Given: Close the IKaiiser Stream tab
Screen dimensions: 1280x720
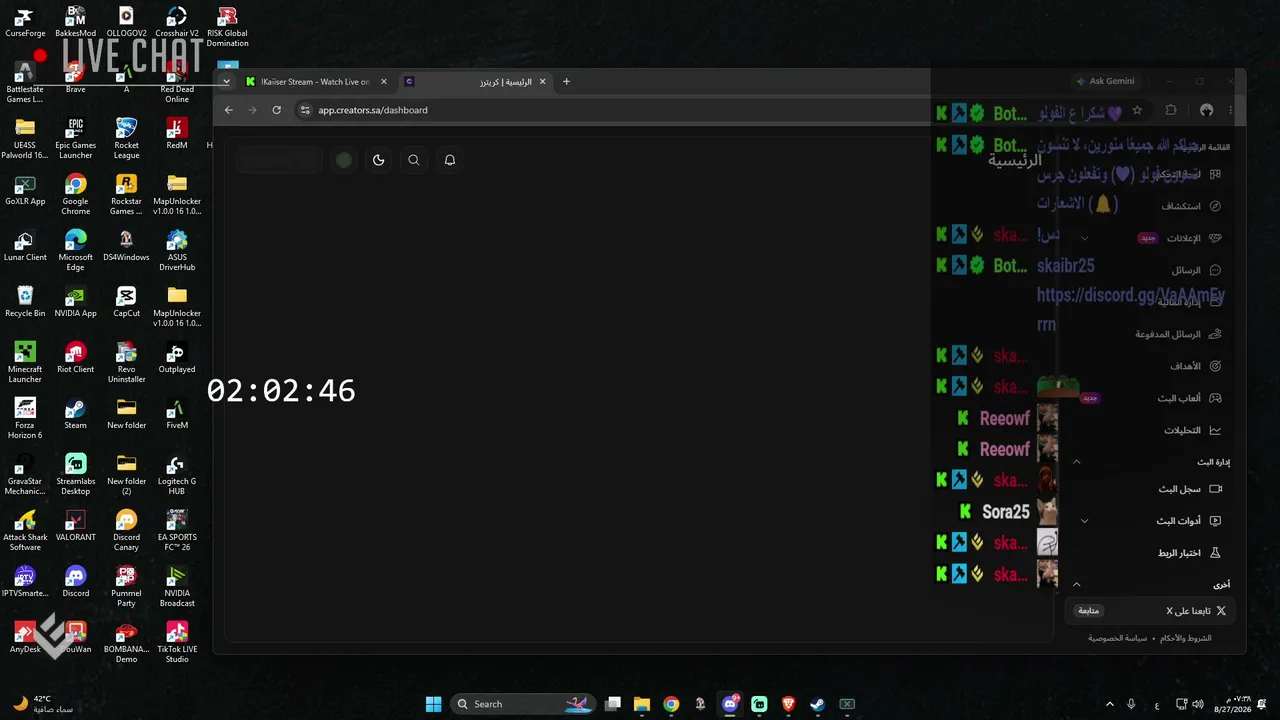Looking at the screenshot, I should pyautogui.click(x=384, y=82).
